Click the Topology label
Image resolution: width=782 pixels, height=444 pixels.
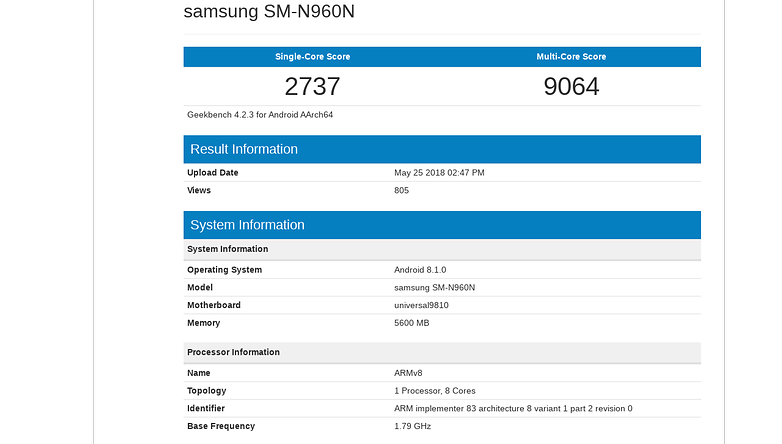point(206,391)
